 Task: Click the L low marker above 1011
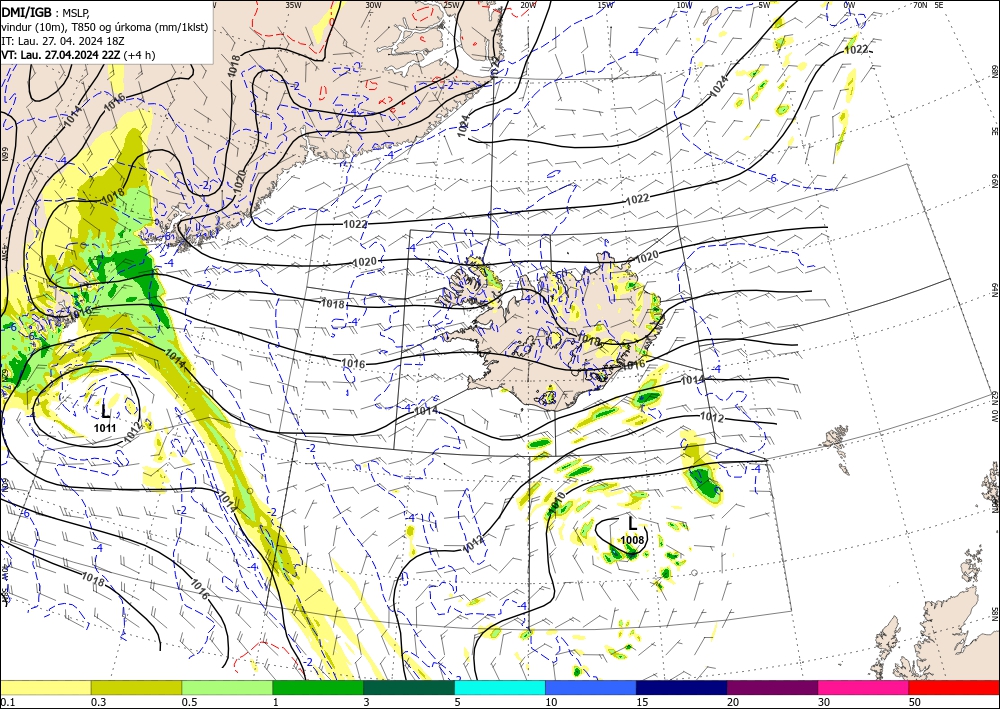[106, 411]
